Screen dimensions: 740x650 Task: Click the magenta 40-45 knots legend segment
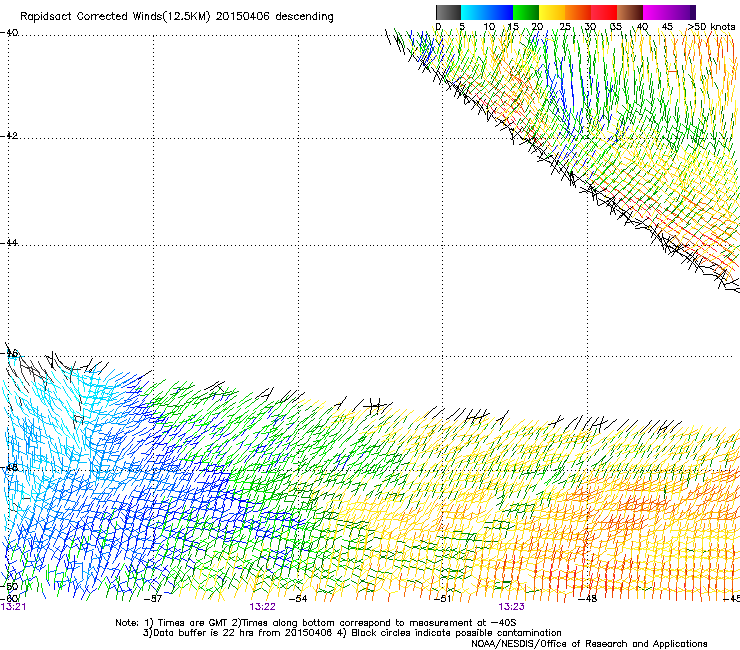click(x=656, y=12)
